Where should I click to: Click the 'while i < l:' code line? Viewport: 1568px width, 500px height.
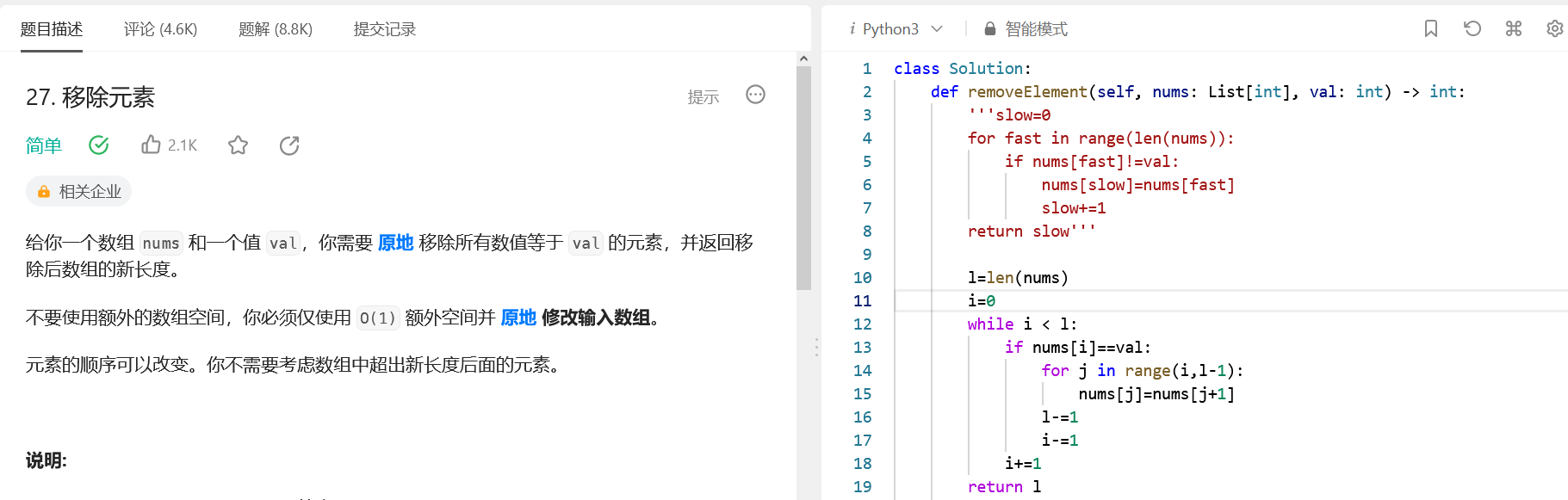1022,324
